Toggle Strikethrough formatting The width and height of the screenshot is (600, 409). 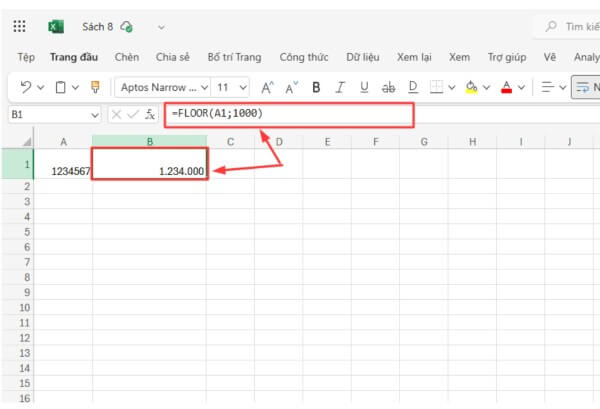(388, 88)
